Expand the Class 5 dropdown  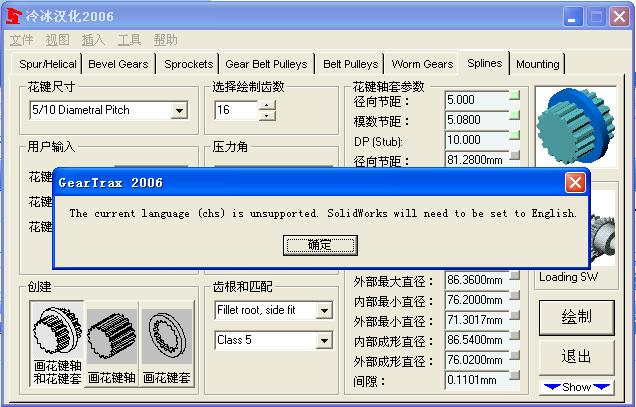point(324,340)
